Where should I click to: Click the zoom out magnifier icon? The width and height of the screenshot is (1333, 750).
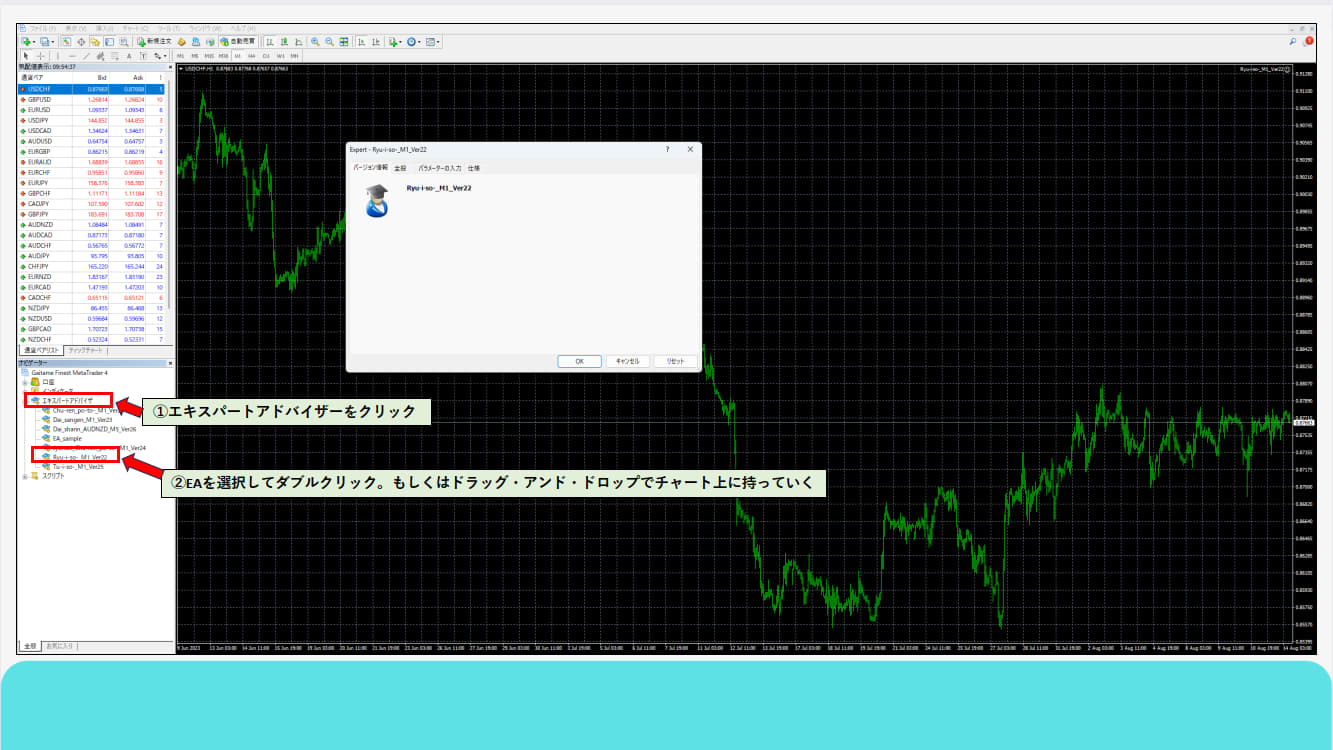pyautogui.click(x=329, y=42)
